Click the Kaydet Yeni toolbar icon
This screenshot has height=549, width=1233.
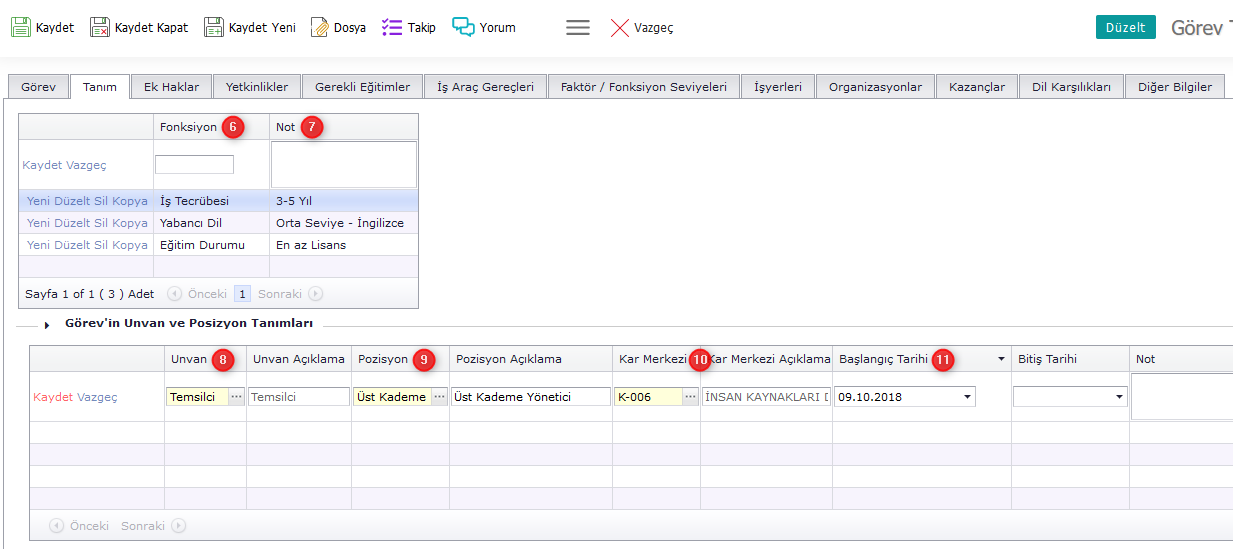point(214,27)
